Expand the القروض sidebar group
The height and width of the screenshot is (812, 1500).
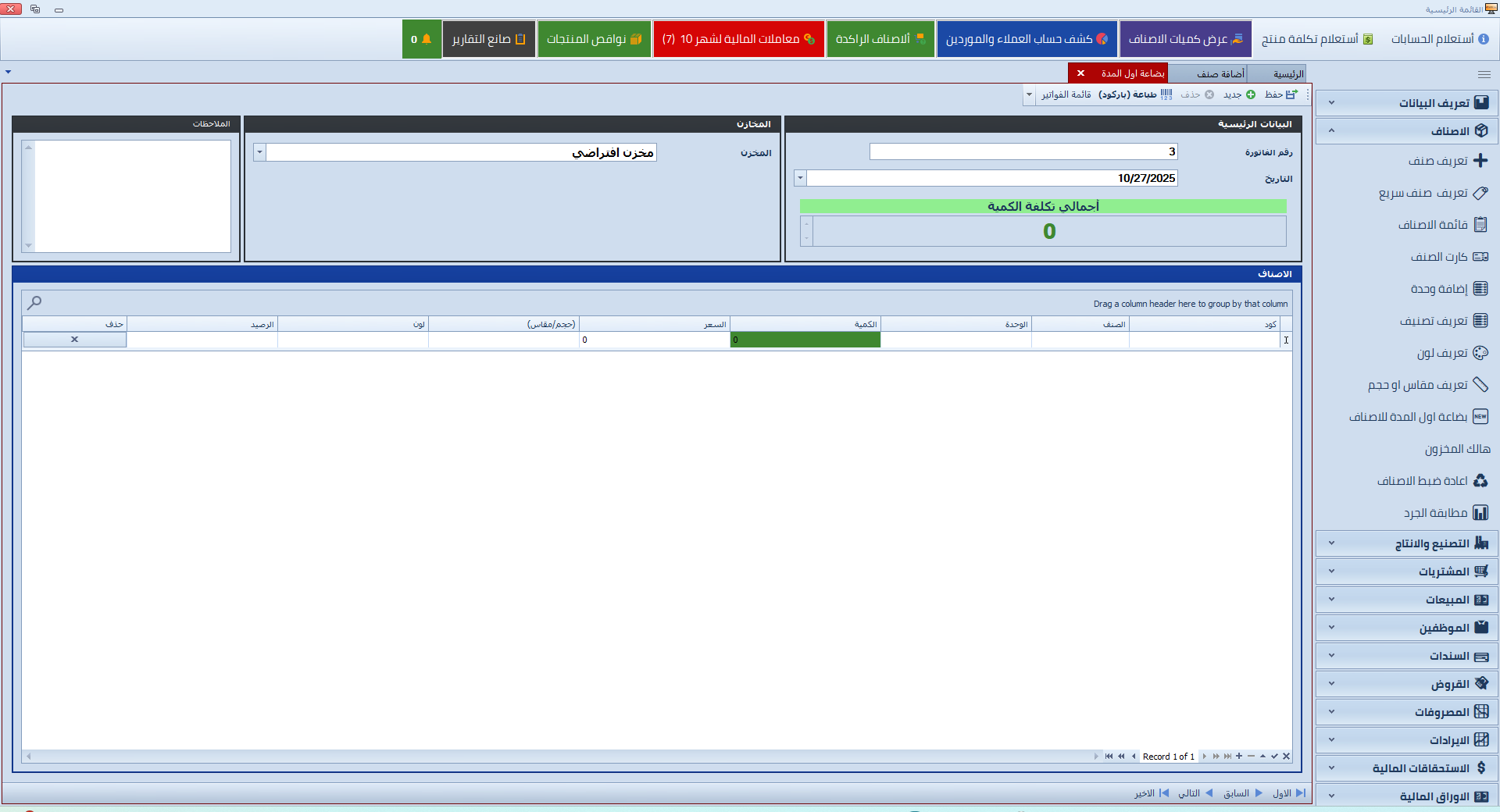click(x=1406, y=684)
